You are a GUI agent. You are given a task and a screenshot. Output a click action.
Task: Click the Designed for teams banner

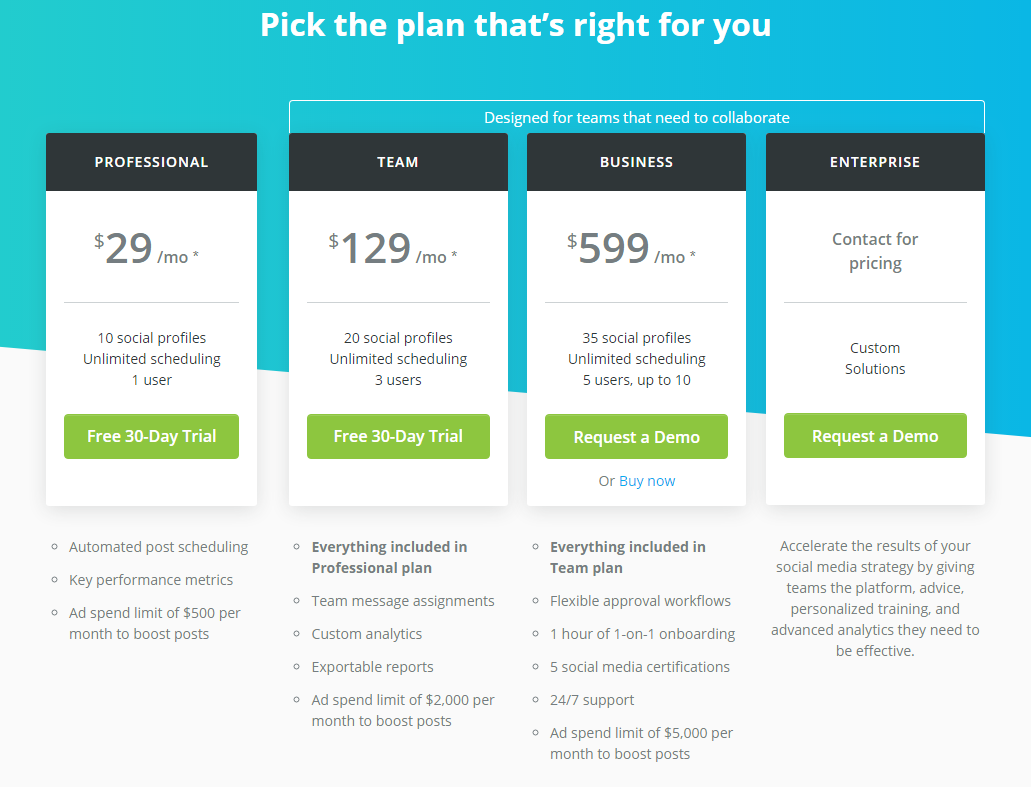pyautogui.click(x=636, y=117)
